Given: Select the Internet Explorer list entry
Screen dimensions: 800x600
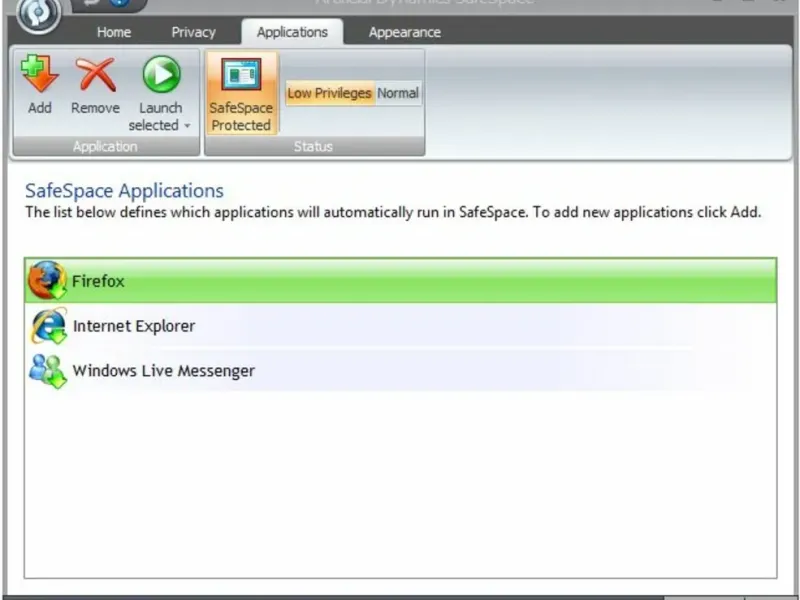Looking at the screenshot, I should (401, 326).
